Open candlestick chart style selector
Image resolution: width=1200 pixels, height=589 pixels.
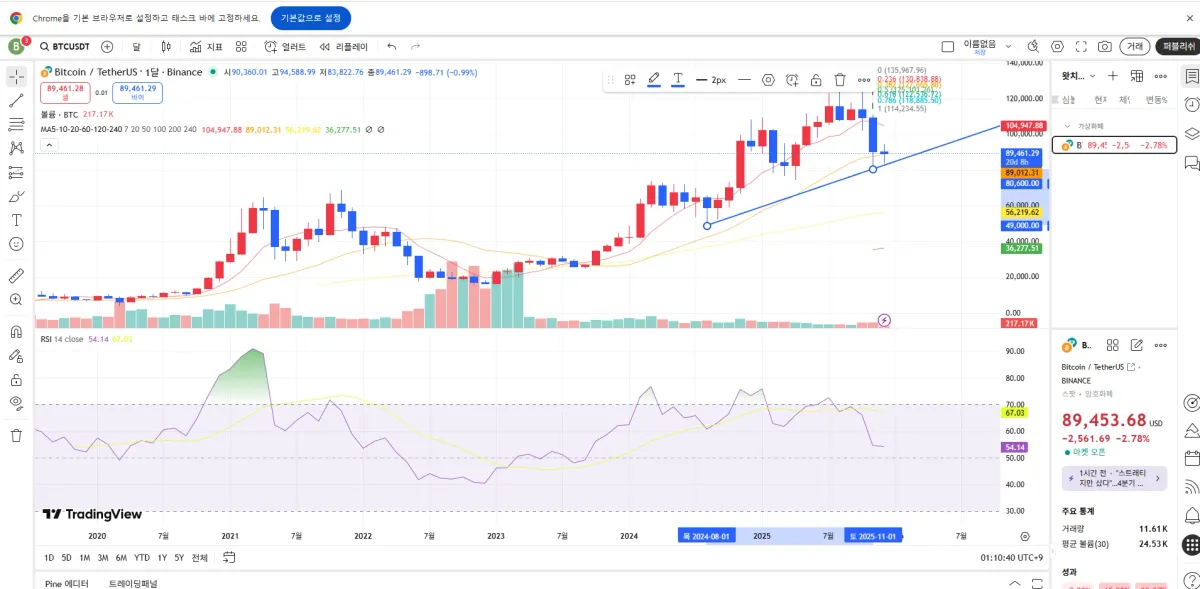166,47
